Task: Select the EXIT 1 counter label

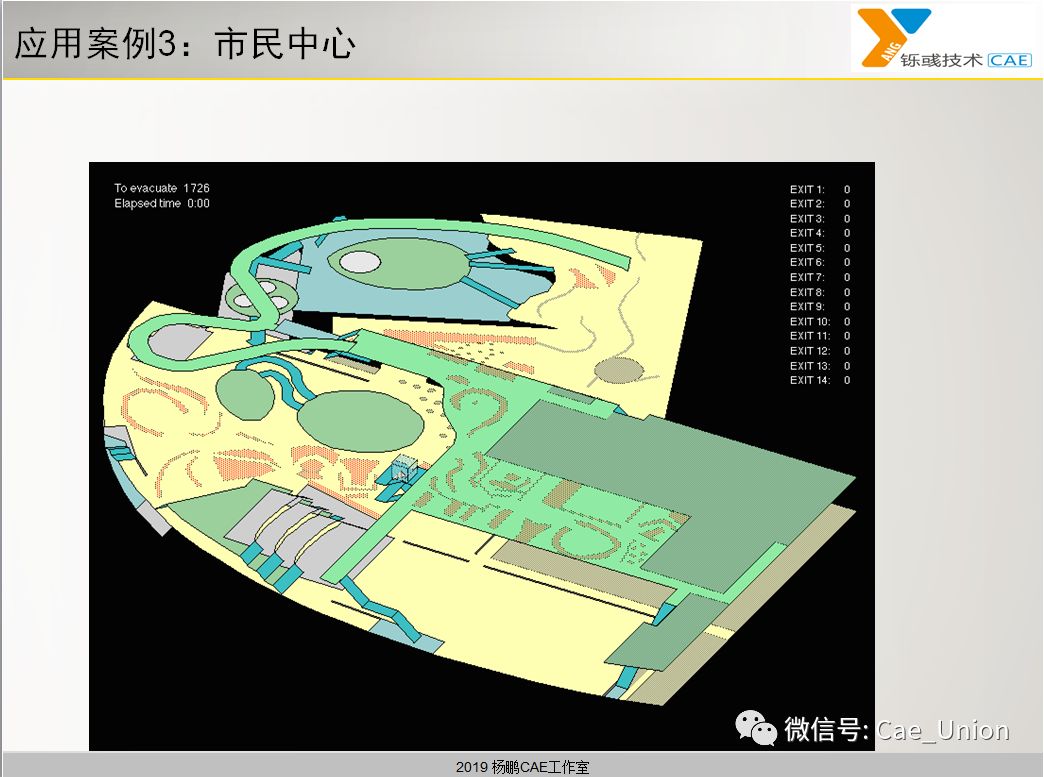Action: [x=808, y=189]
